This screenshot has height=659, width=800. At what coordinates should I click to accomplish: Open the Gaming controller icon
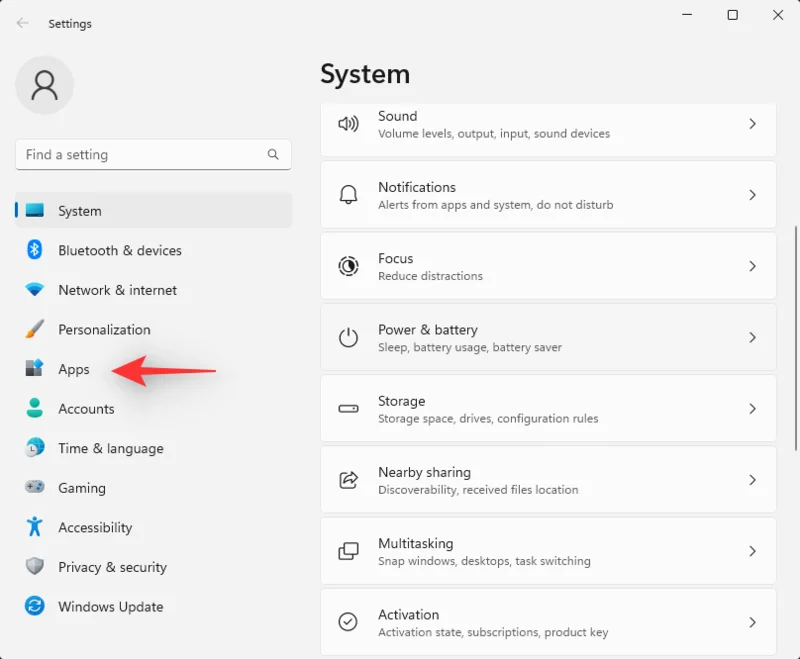pyautogui.click(x=32, y=488)
